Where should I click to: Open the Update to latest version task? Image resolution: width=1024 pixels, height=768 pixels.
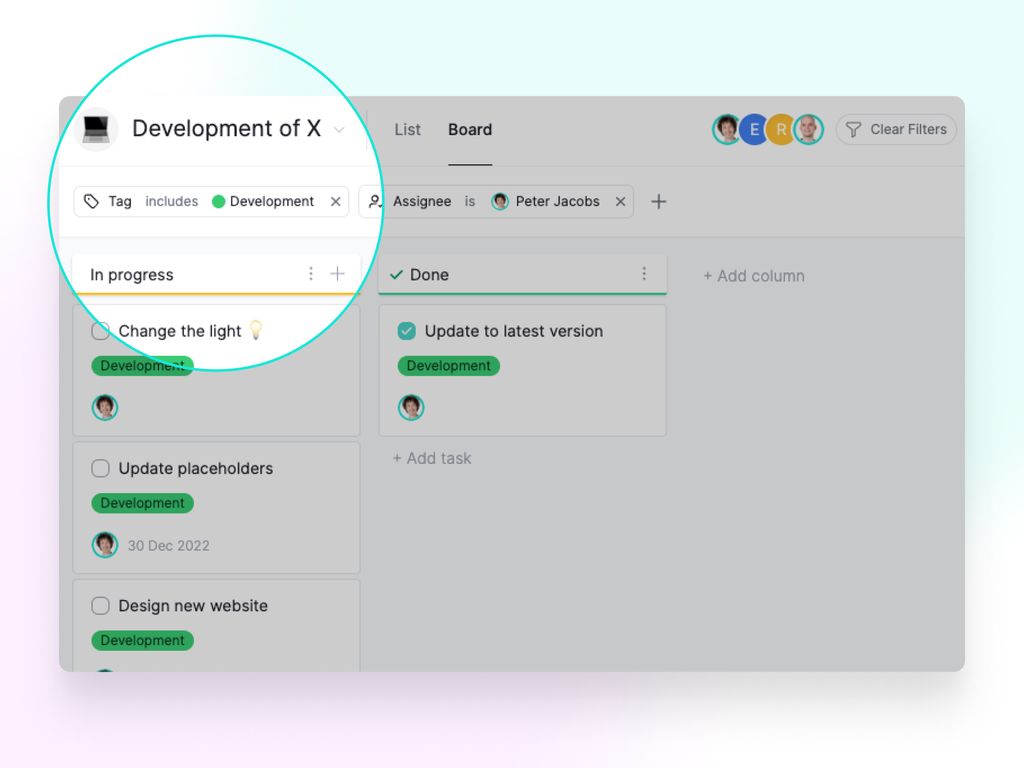(514, 331)
